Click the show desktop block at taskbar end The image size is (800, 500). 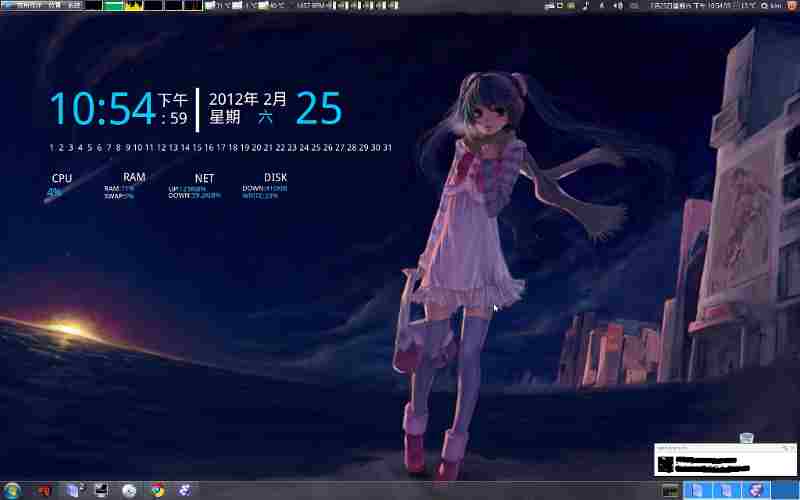pos(786,490)
